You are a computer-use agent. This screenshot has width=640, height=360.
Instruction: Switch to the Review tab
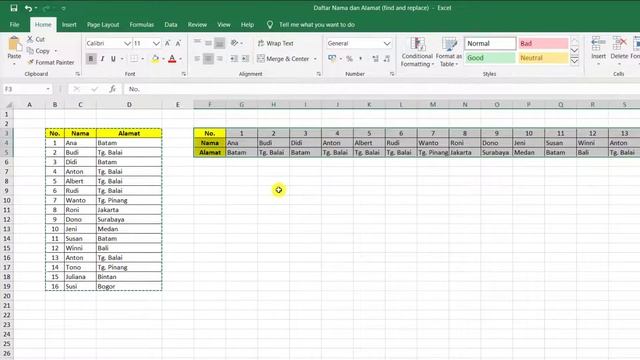pos(197,24)
